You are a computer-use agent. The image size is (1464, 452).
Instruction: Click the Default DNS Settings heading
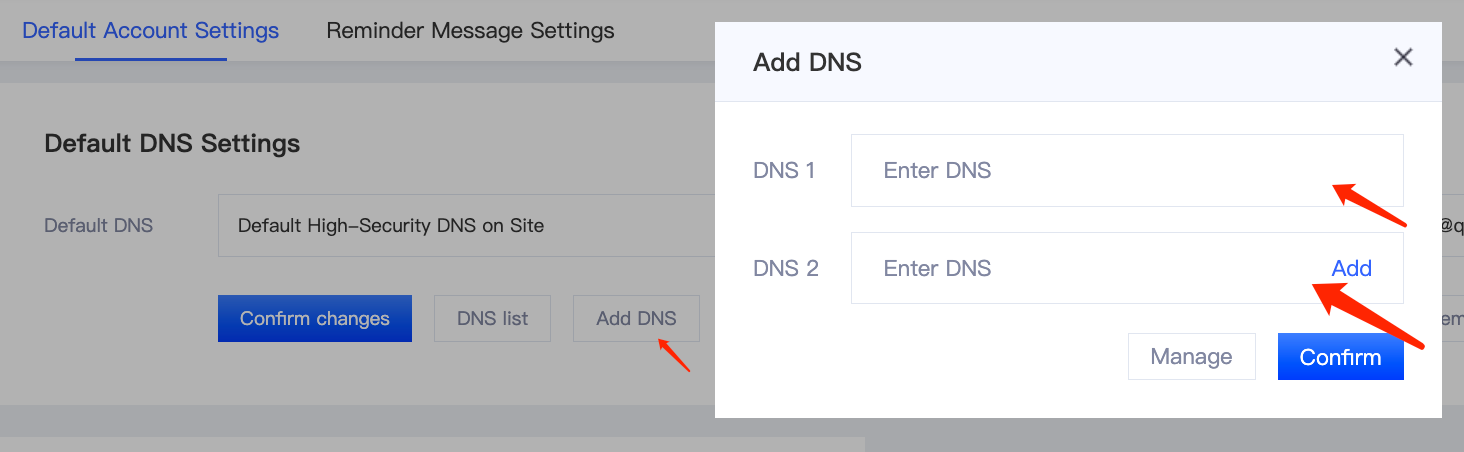(x=172, y=144)
